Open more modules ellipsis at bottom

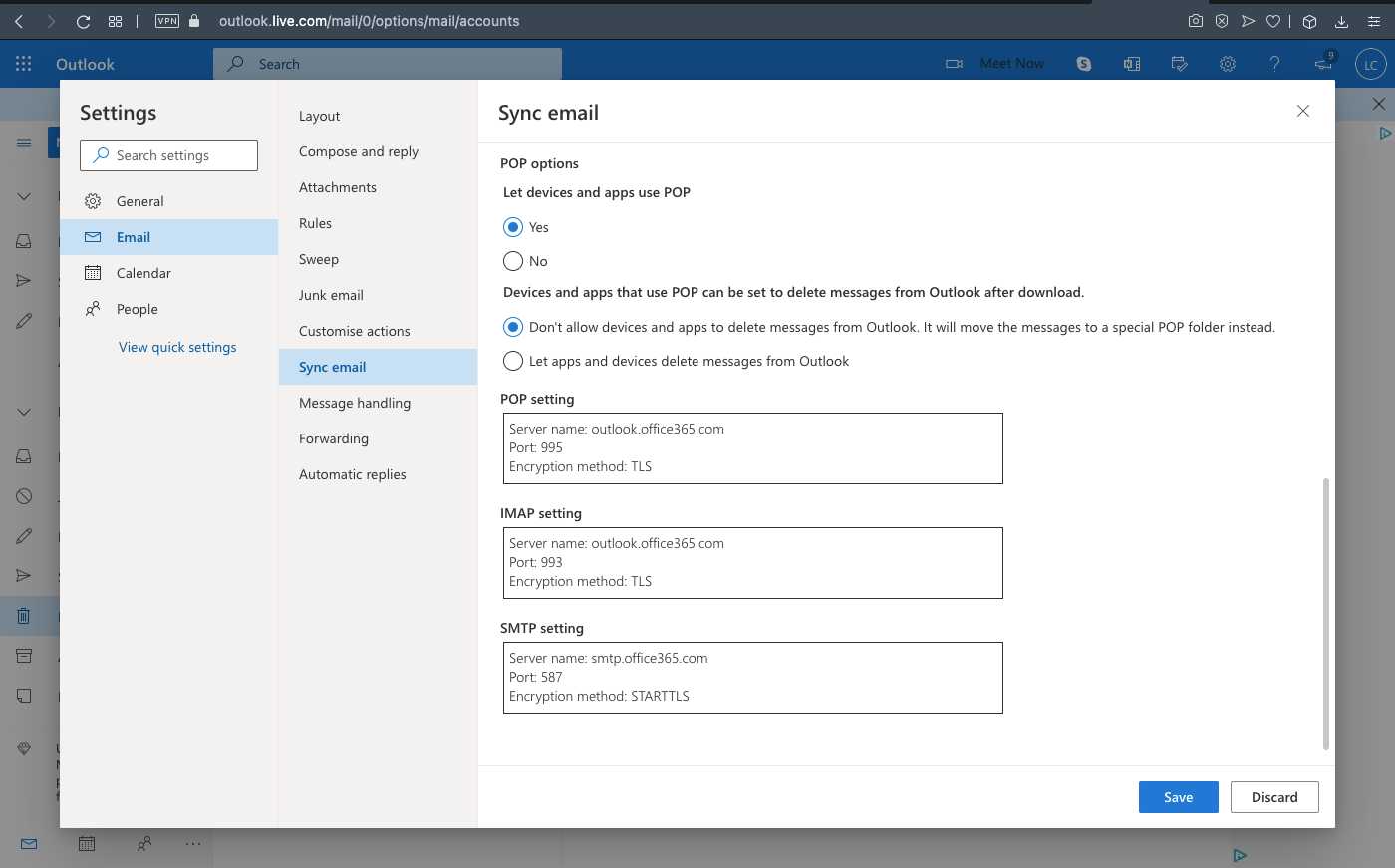click(x=193, y=844)
